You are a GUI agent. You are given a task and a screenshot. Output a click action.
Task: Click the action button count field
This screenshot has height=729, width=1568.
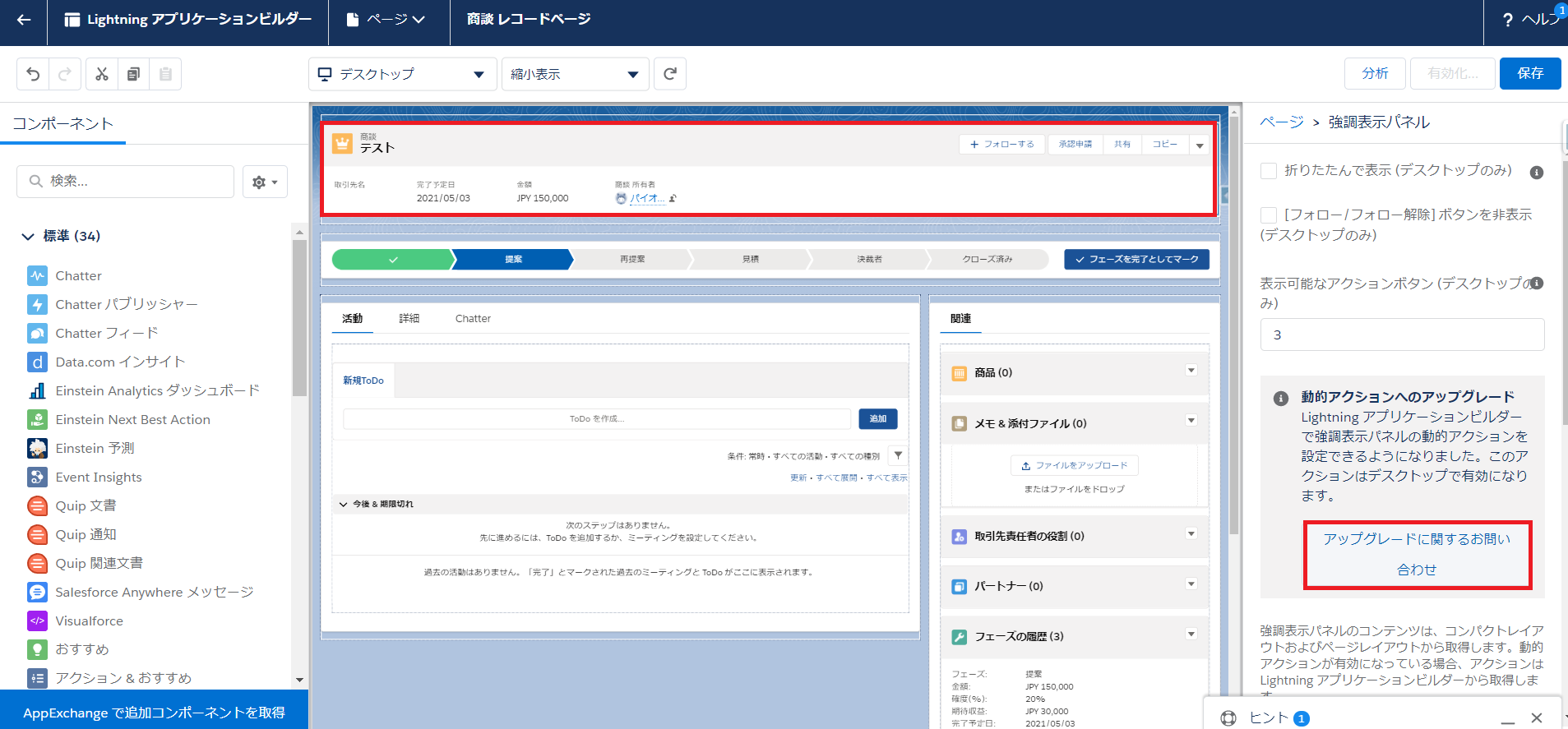(1402, 335)
